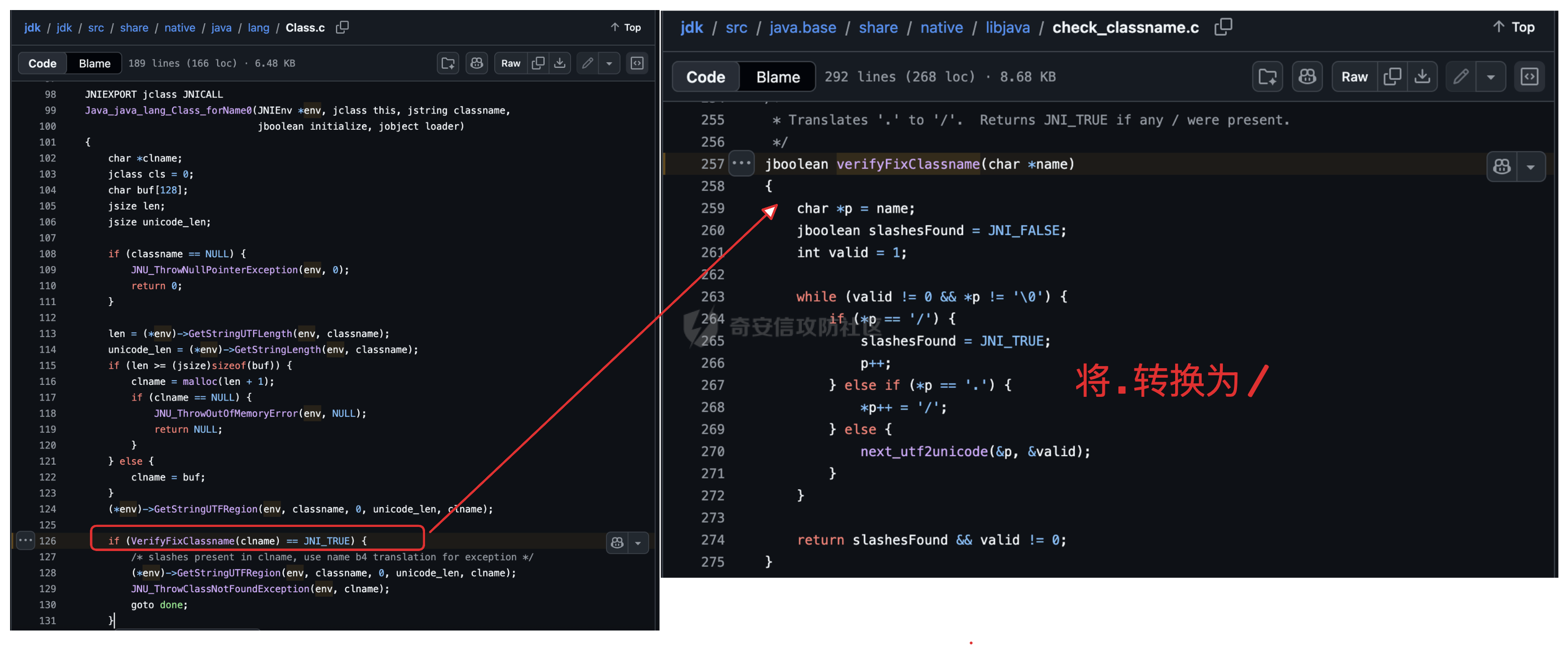The image size is (1568, 653).
Task: Click verifyFixClassname function name on line 257
Action: click(x=907, y=164)
